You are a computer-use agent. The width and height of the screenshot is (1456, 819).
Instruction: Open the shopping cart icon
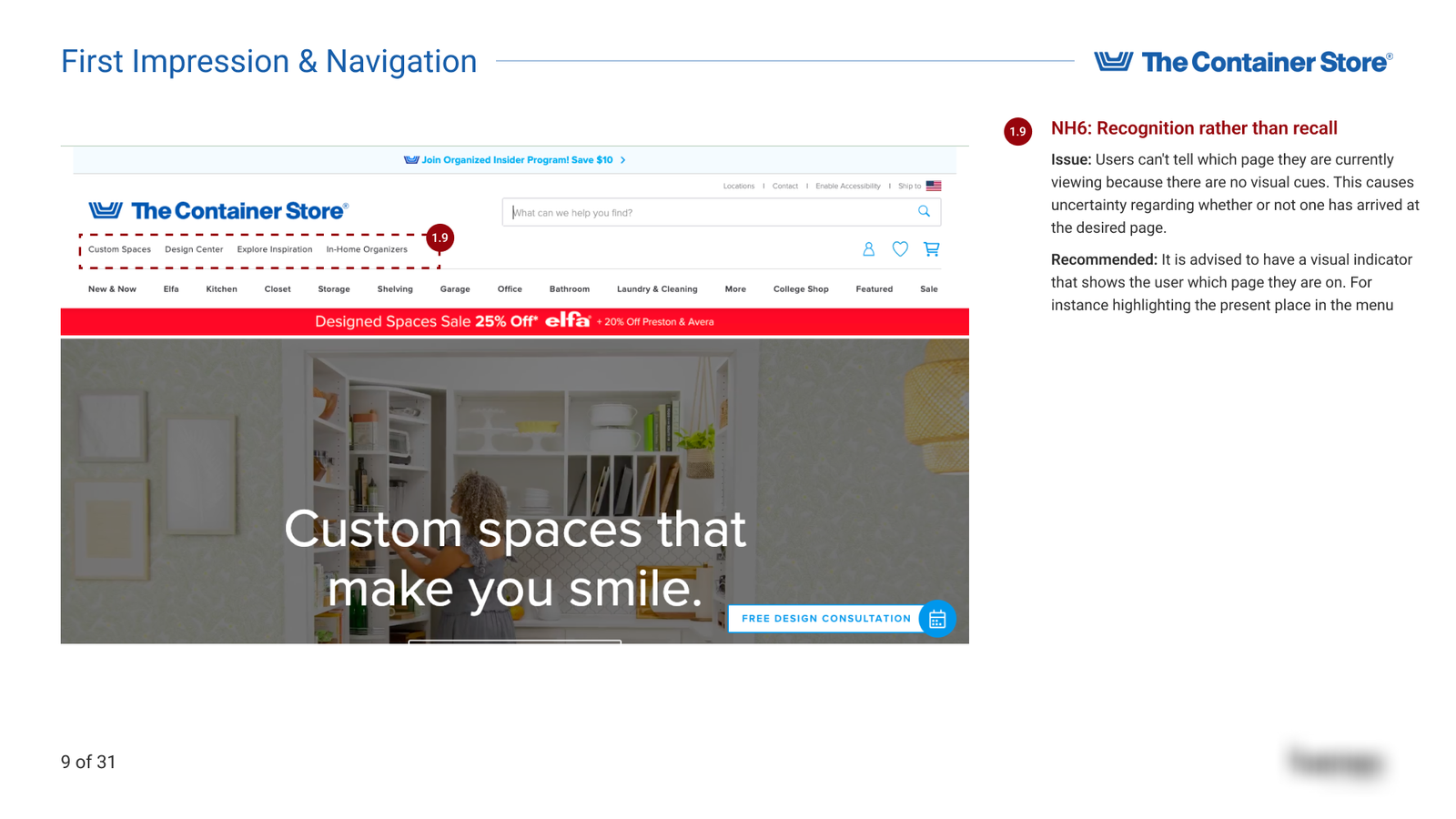(x=931, y=249)
